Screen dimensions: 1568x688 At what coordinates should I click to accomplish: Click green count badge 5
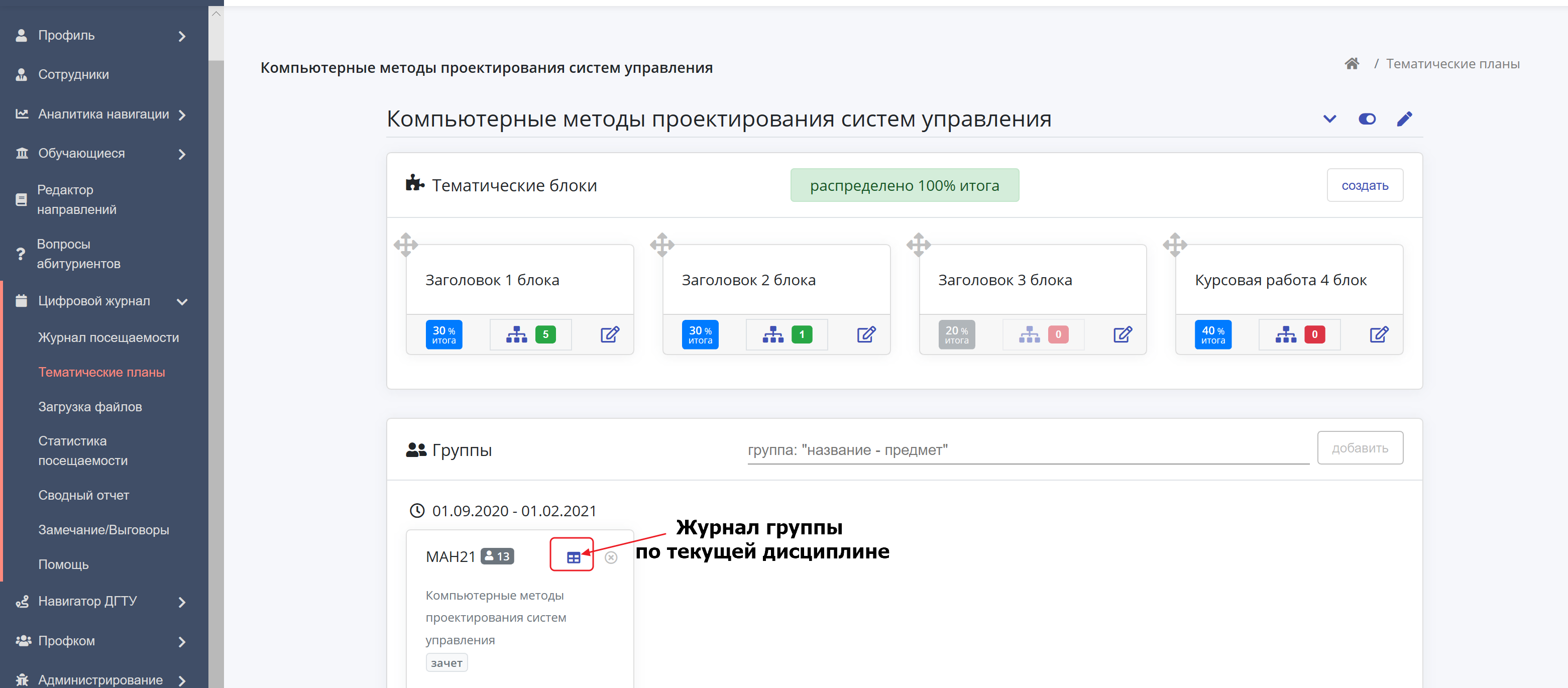[545, 334]
